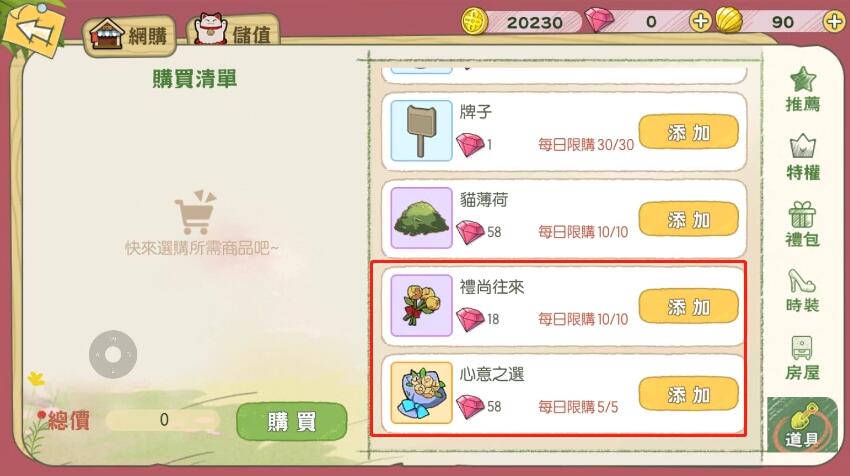Click the 貓薄荷 catnip item thumbnail
This screenshot has height=476, width=850.
(422, 218)
